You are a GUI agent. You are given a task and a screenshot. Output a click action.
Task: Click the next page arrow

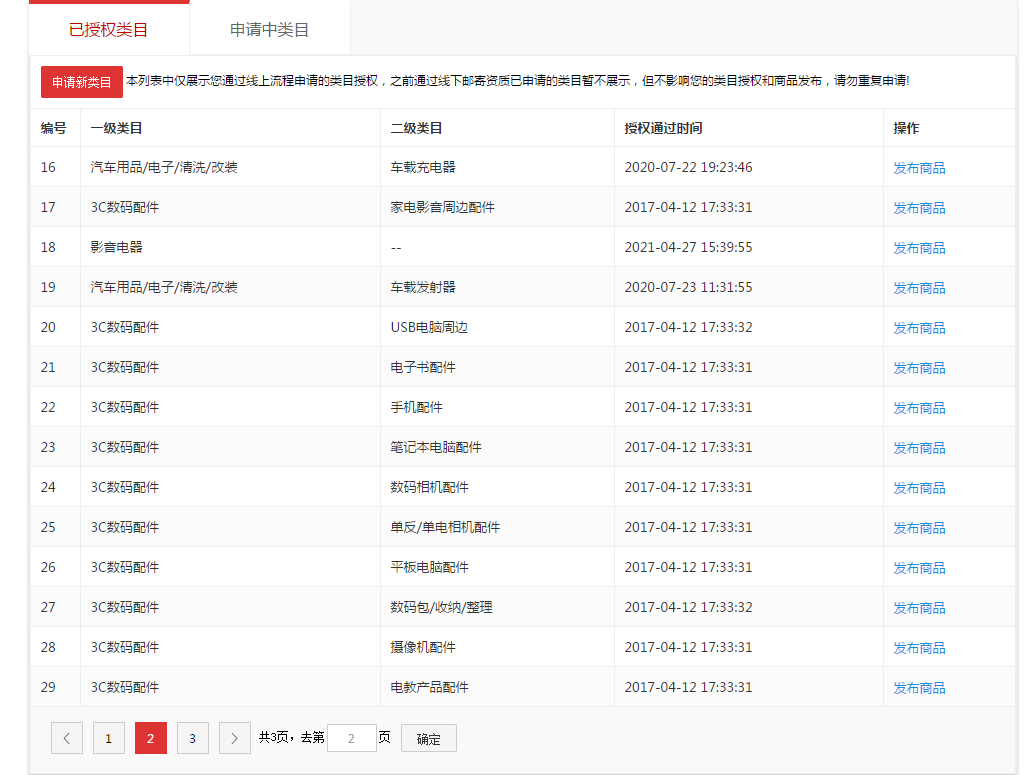pos(234,738)
